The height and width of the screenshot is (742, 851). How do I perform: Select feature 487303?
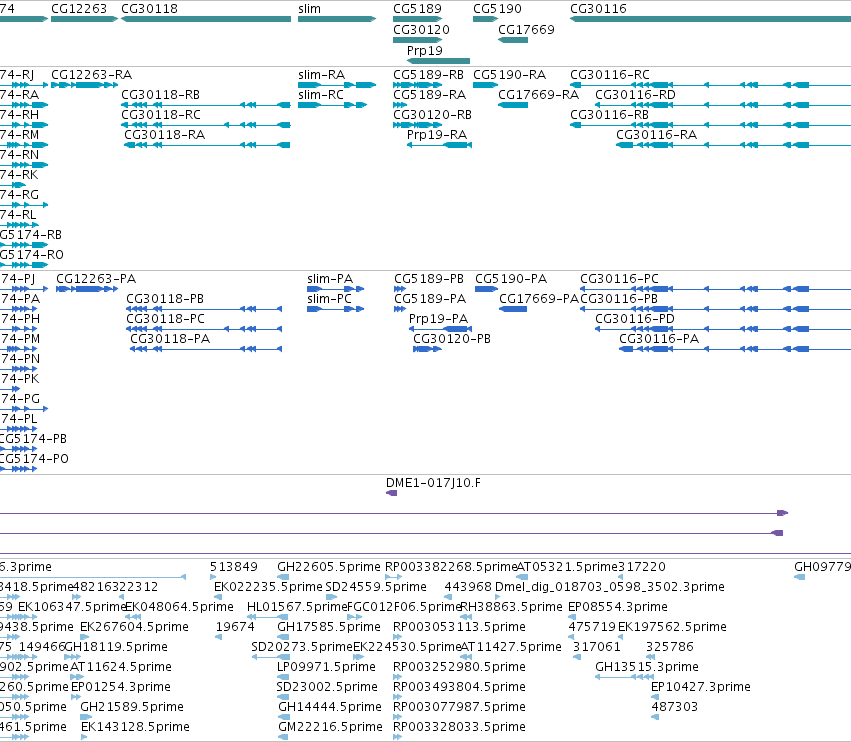[x=675, y=707]
